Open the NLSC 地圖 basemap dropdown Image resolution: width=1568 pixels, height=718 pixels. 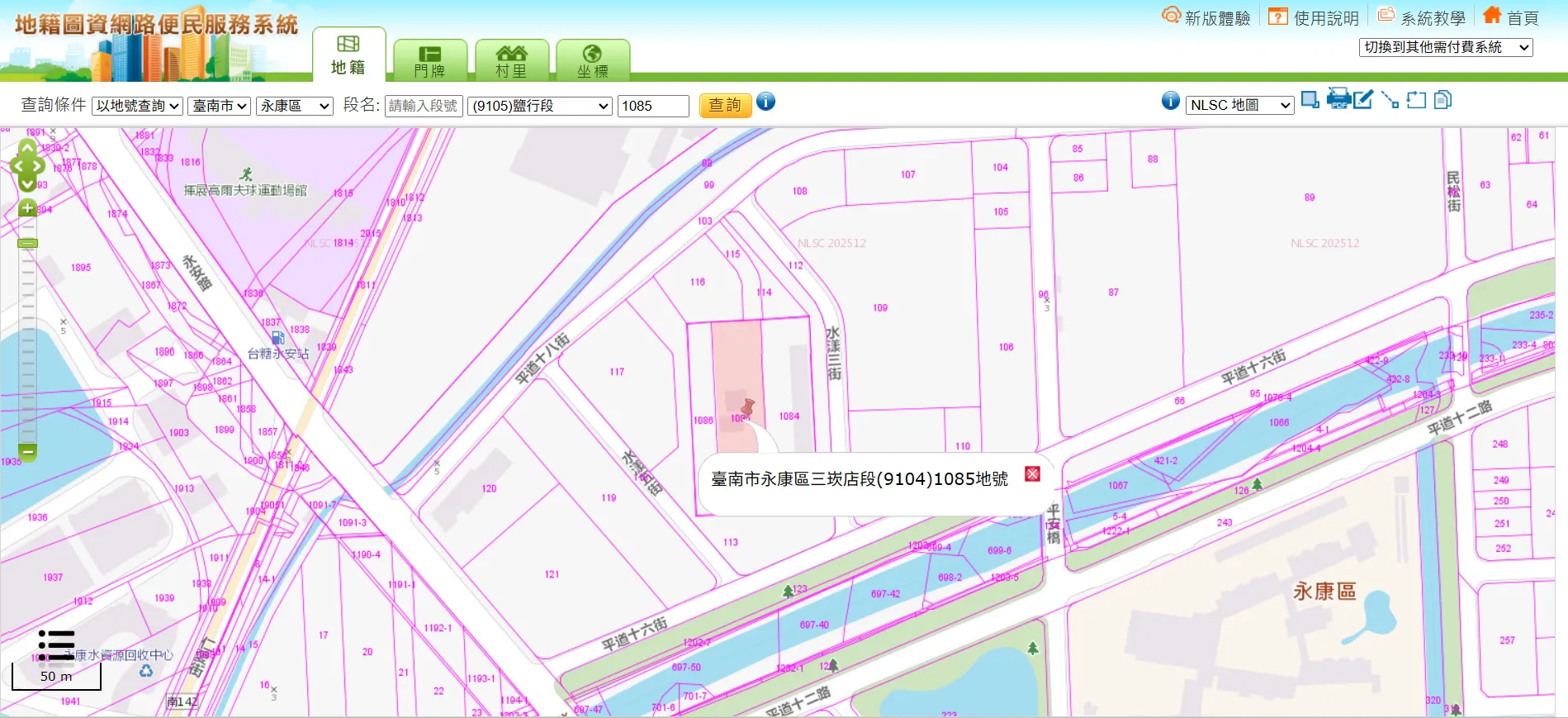[x=1239, y=105]
